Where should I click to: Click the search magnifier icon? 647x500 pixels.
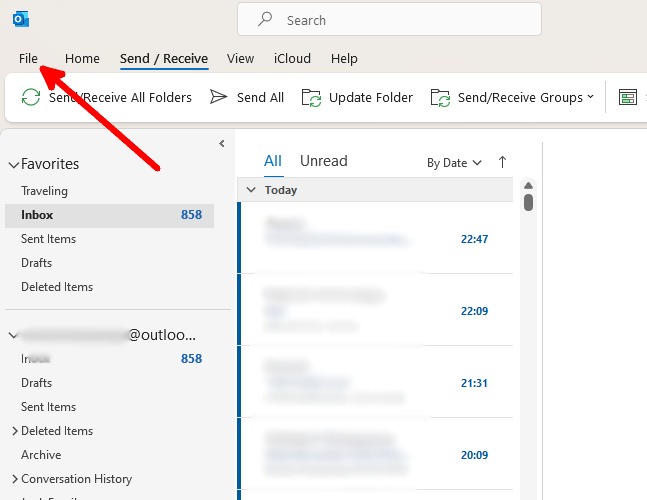pos(265,19)
